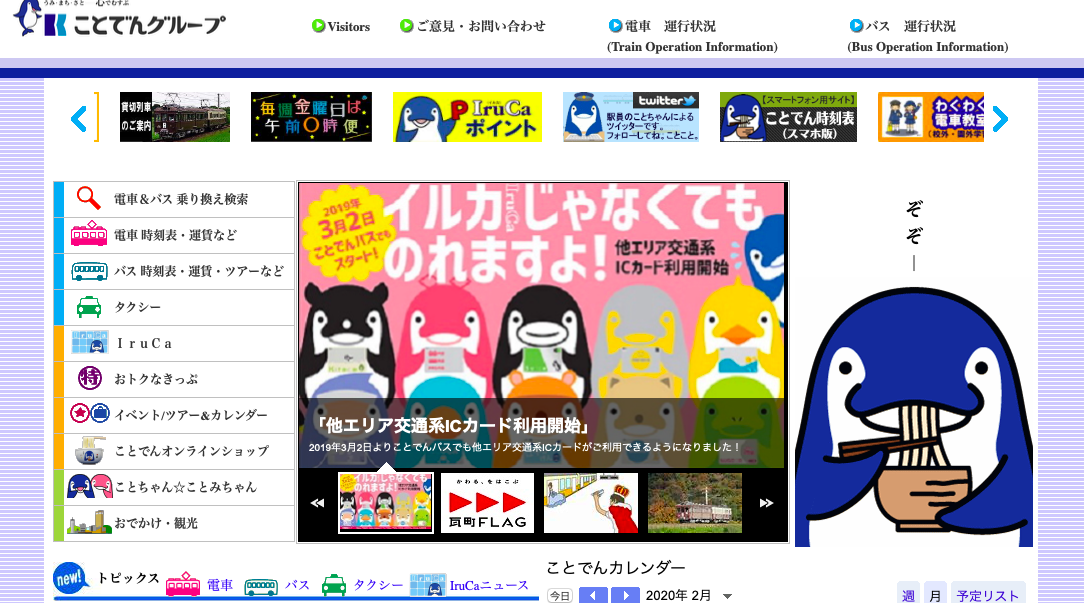Go to previous month in calendar
Viewport: 1084px width, 603px height.
[x=593, y=595]
